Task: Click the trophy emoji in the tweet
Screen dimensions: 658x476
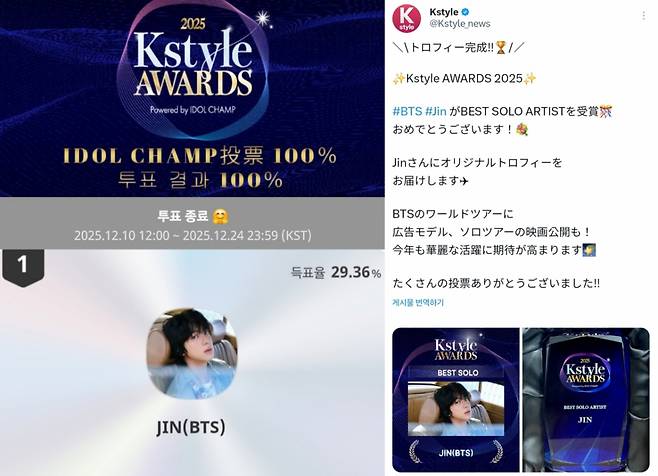Action: [x=501, y=48]
